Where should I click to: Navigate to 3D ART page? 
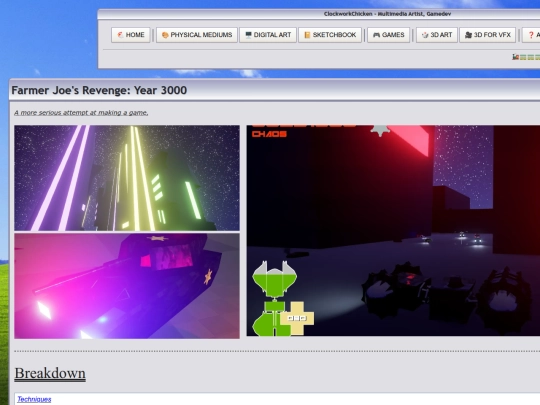[437, 35]
